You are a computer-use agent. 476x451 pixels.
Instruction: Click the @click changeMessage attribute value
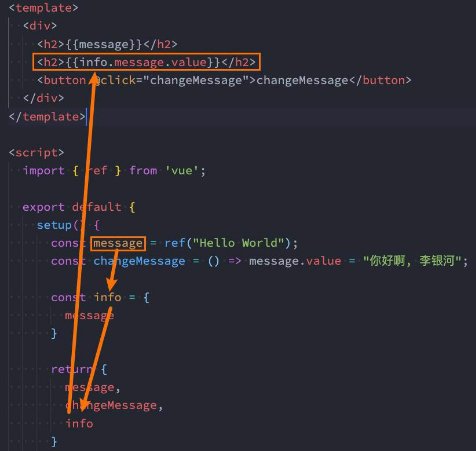tap(196, 80)
